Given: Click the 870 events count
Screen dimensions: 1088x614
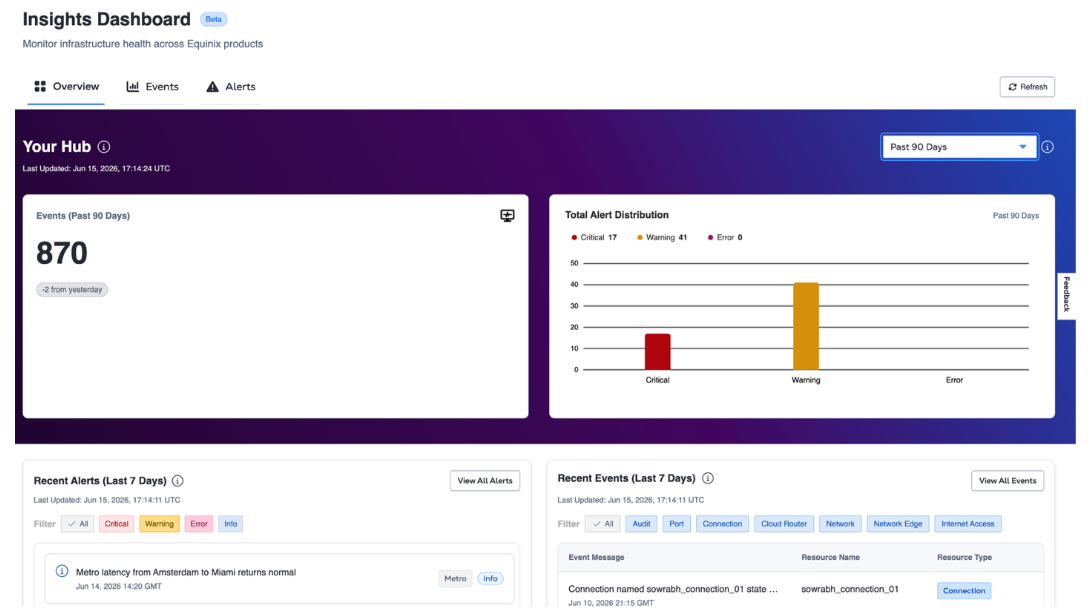Looking at the screenshot, I should pos(62,253).
